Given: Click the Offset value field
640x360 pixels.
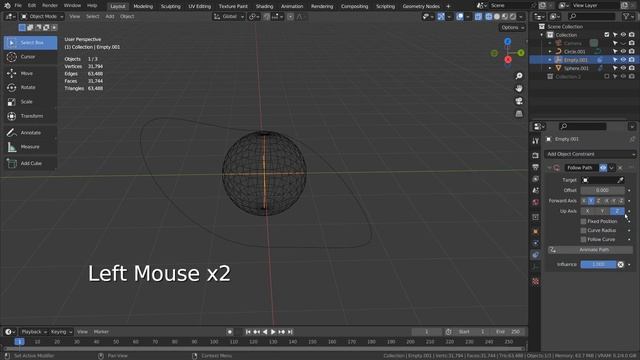Looking at the screenshot, I should pos(602,190).
